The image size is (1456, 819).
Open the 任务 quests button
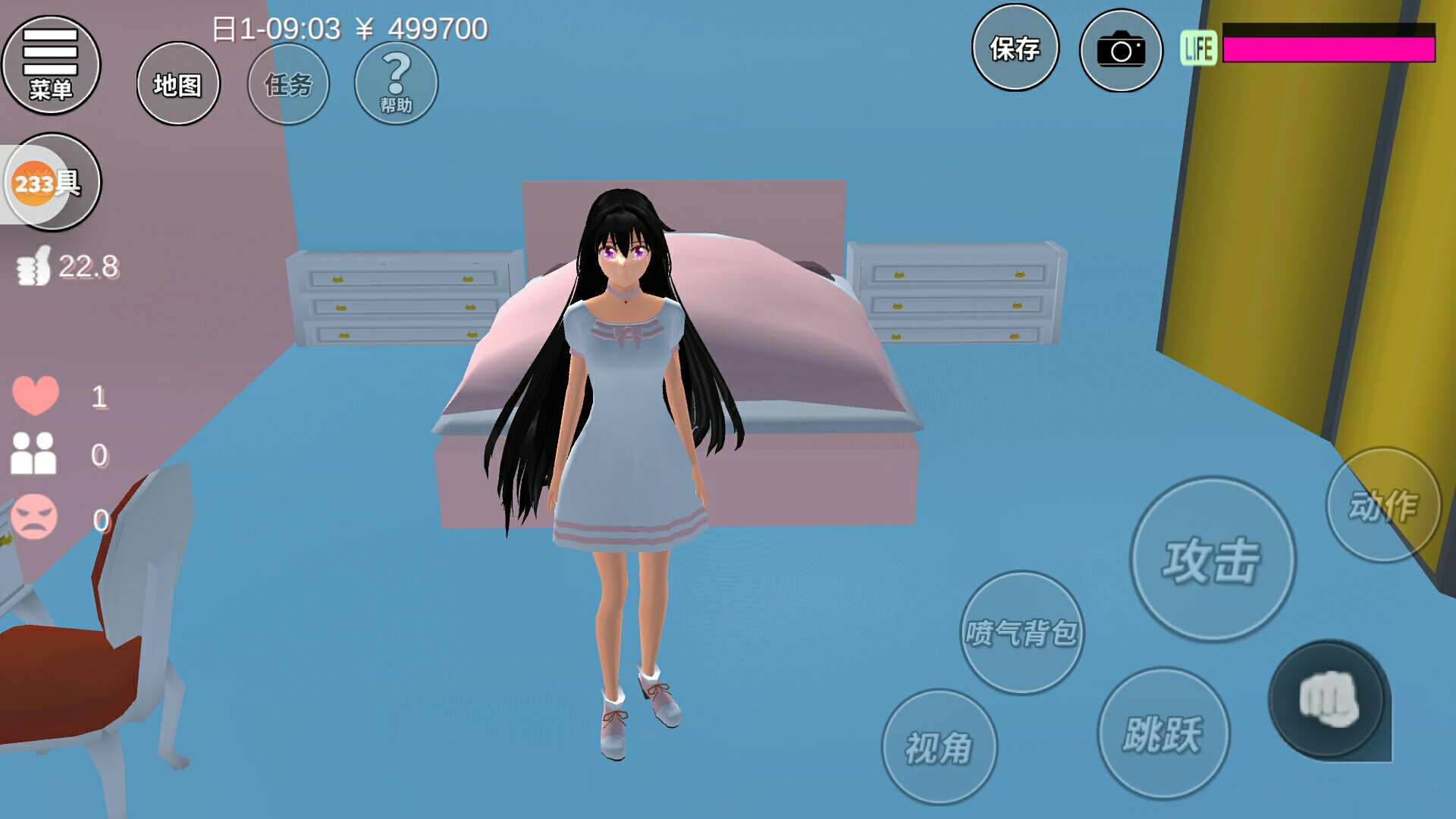pyautogui.click(x=288, y=84)
